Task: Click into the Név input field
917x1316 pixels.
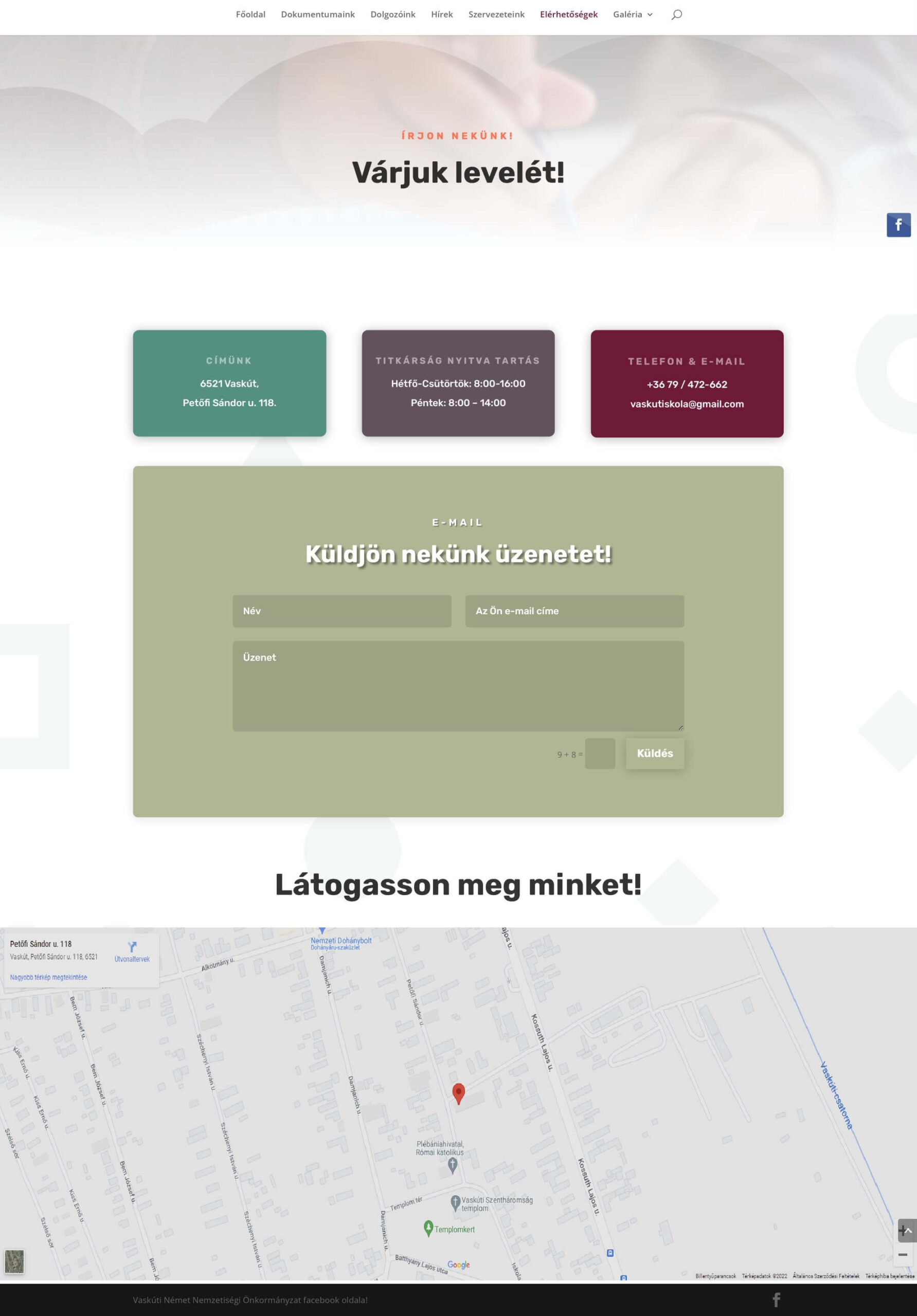Action: (x=342, y=611)
